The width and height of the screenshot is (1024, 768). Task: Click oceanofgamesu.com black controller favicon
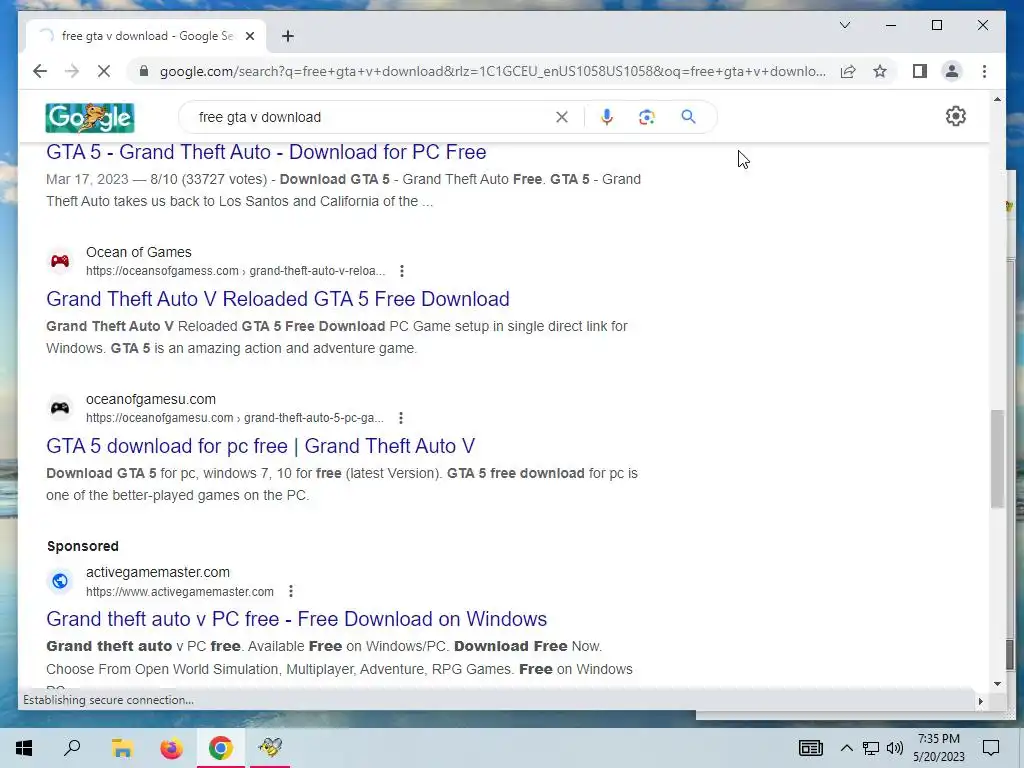tap(60, 408)
